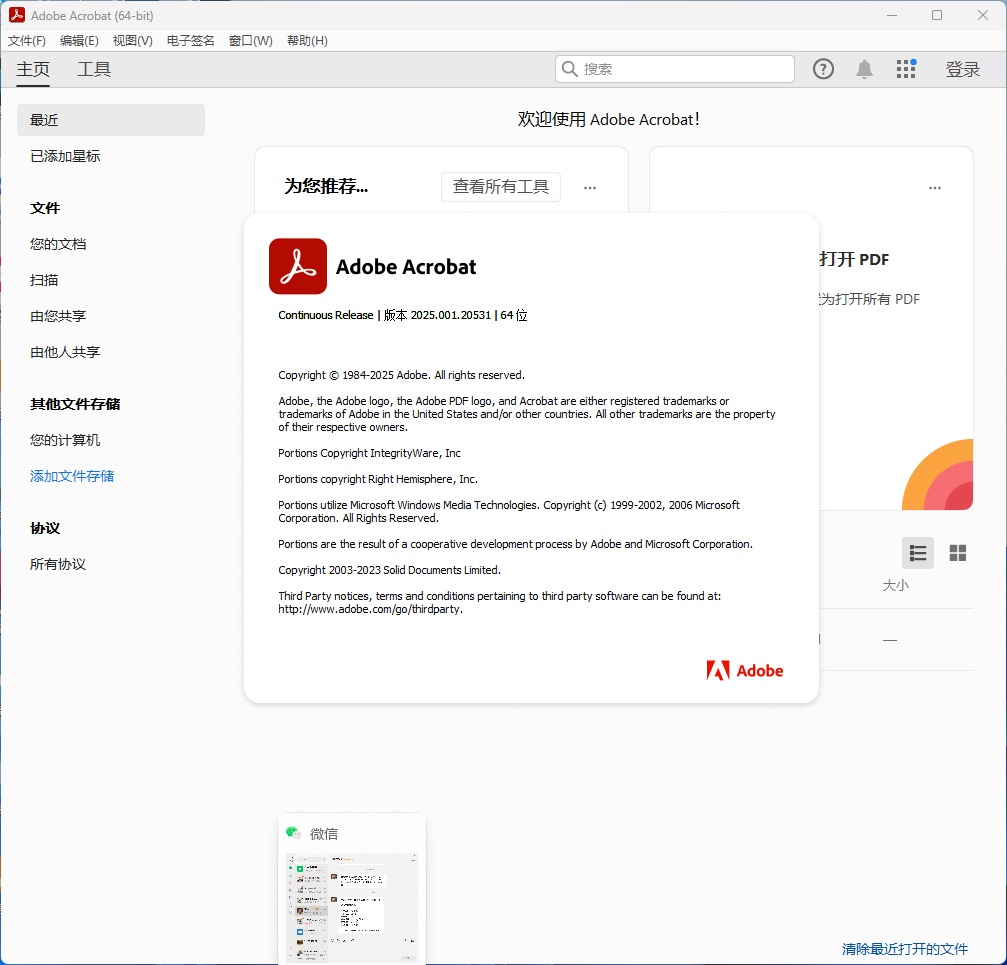Image resolution: width=1007 pixels, height=965 pixels.
Task: Click the 为您推荐... heading
Action: [x=326, y=186]
